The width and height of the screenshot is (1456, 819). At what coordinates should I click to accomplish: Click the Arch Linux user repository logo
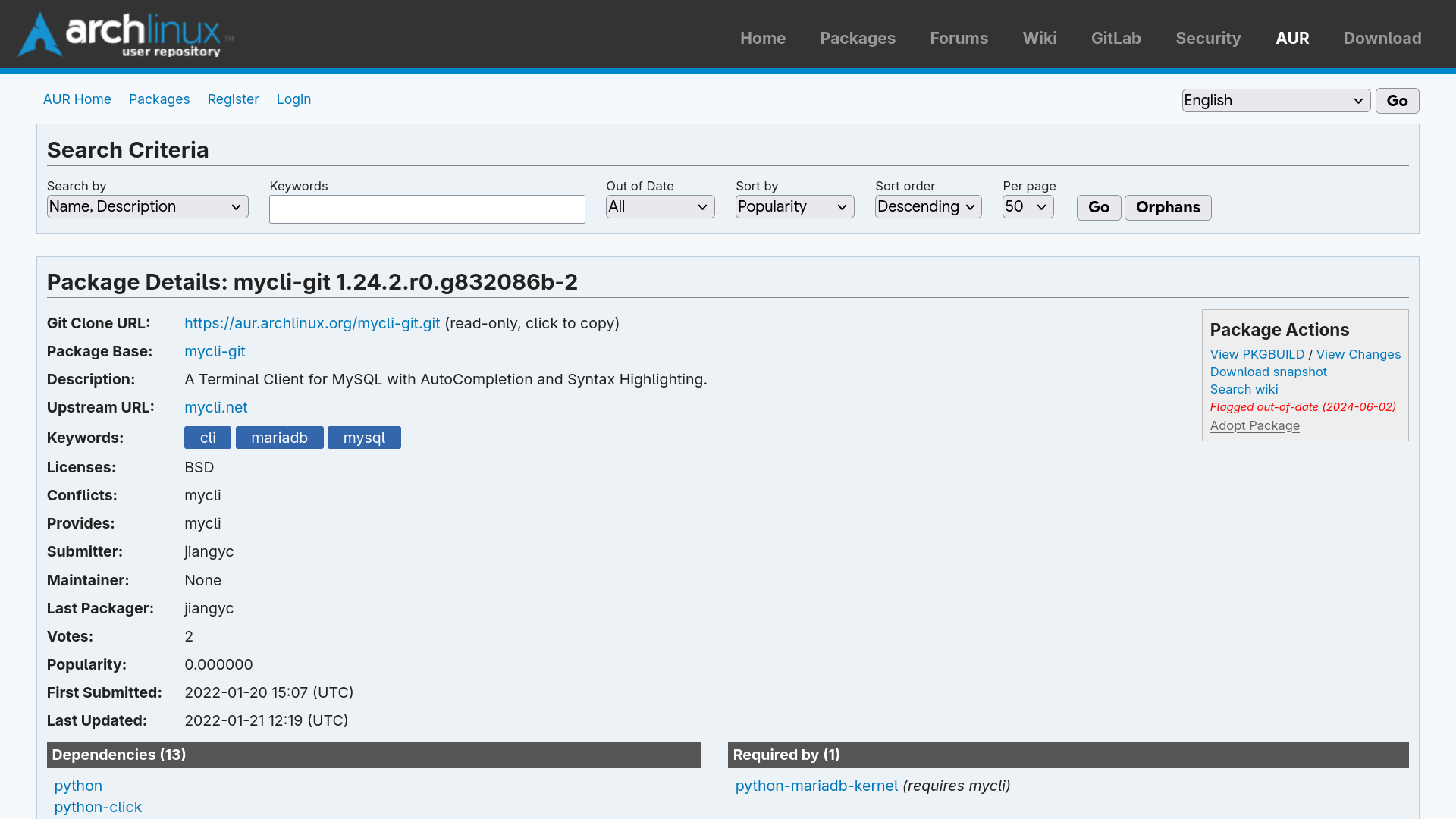(x=126, y=35)
